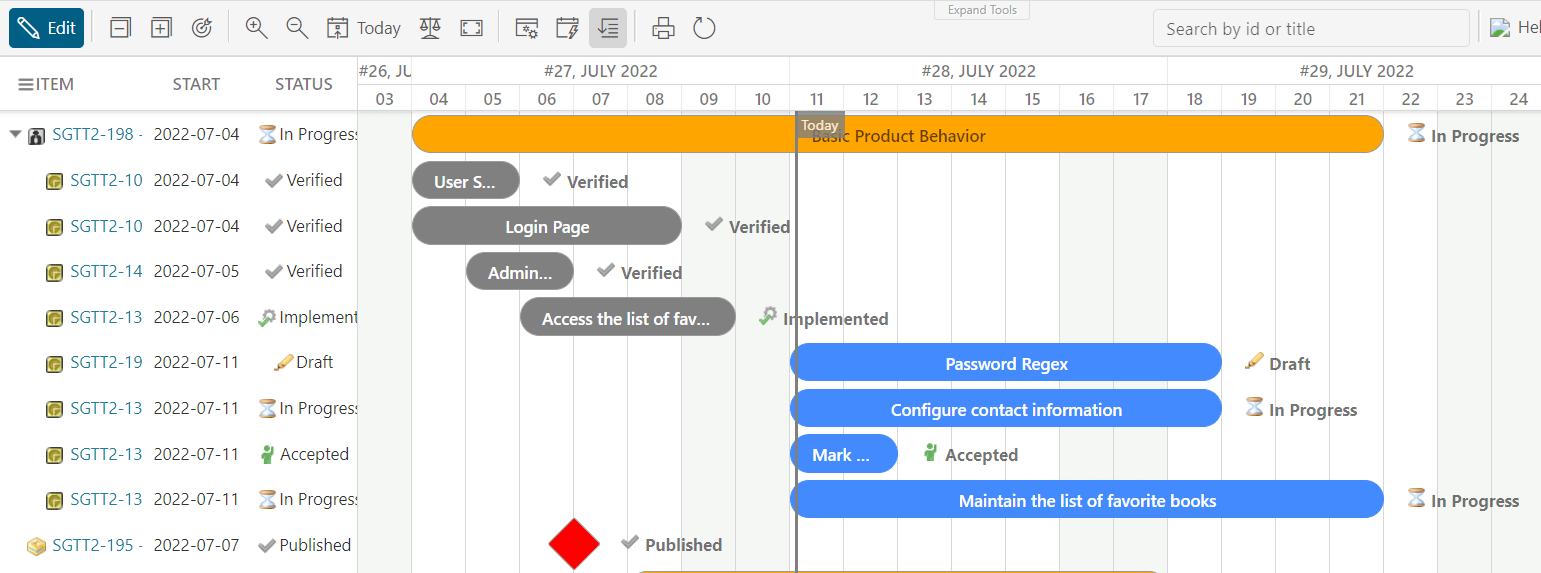The image size is (1541, 573).
Task: Jump to Today on the timeline
Action: pos(364,28)
